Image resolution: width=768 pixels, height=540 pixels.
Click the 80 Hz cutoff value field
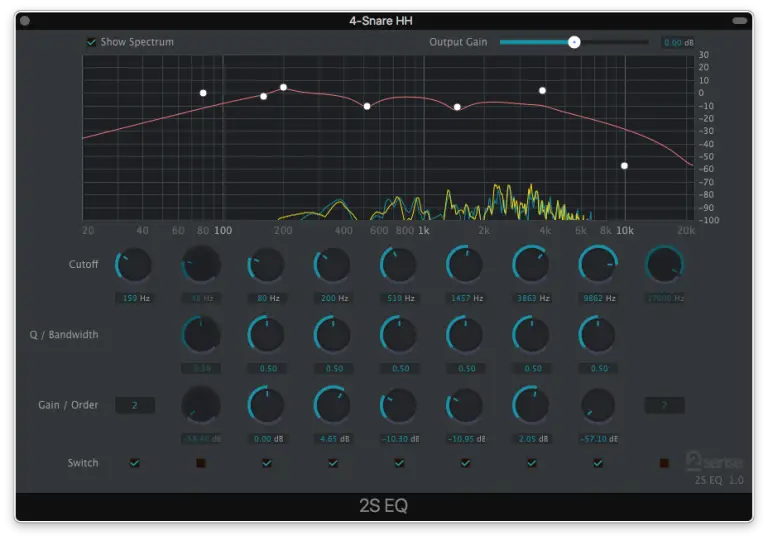coord(268,298)
